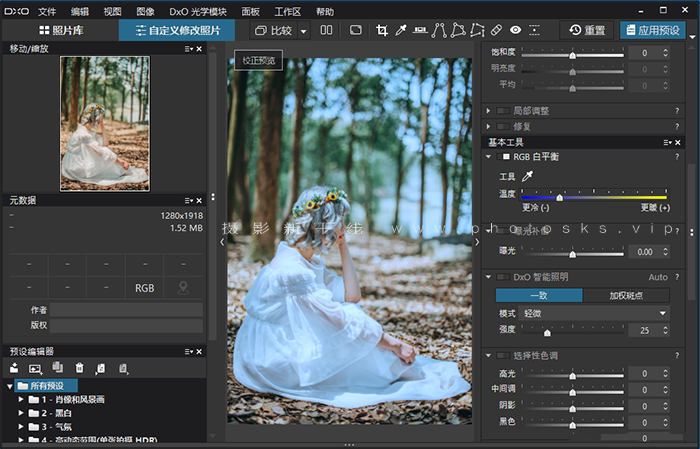Click the 作者 author input field

(x=126, y=310)
